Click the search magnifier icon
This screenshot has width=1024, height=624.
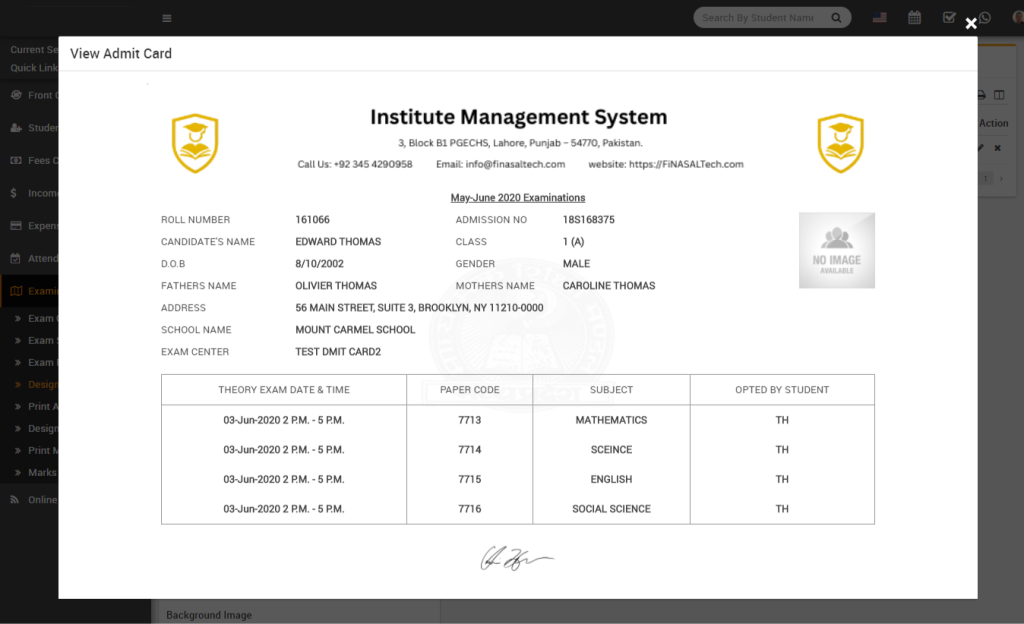click(x=836, y=18)
